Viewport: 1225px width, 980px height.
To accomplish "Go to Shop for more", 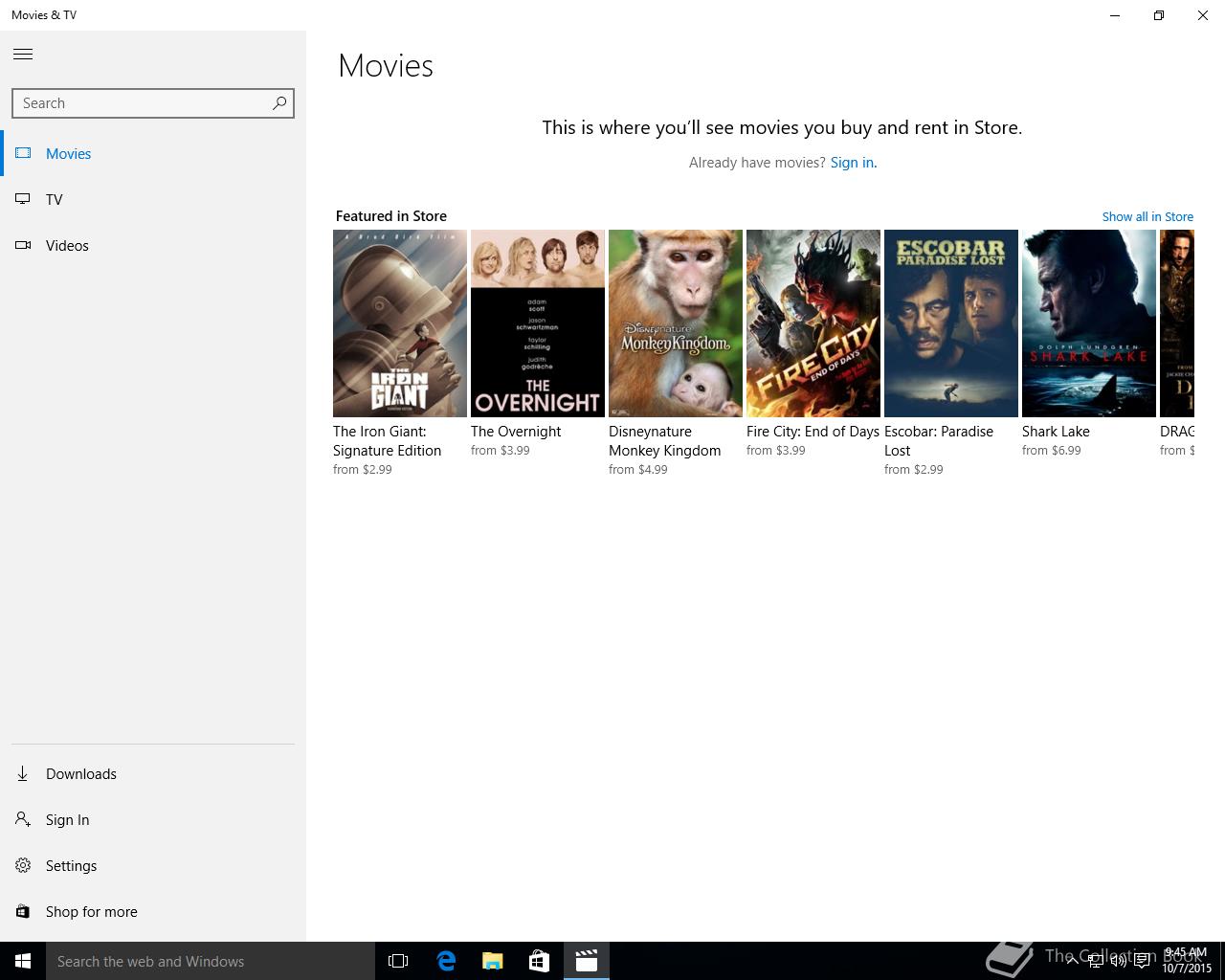I will [92, 911].
